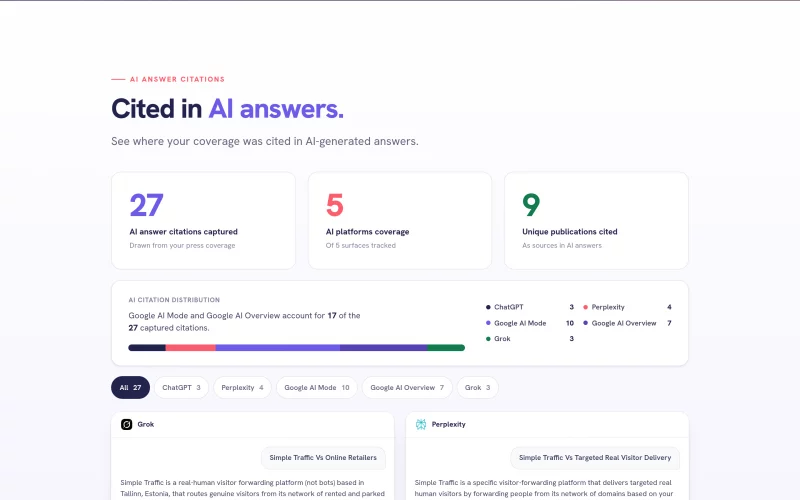Click 'AI platforms coverage' label

coord(367,232)
